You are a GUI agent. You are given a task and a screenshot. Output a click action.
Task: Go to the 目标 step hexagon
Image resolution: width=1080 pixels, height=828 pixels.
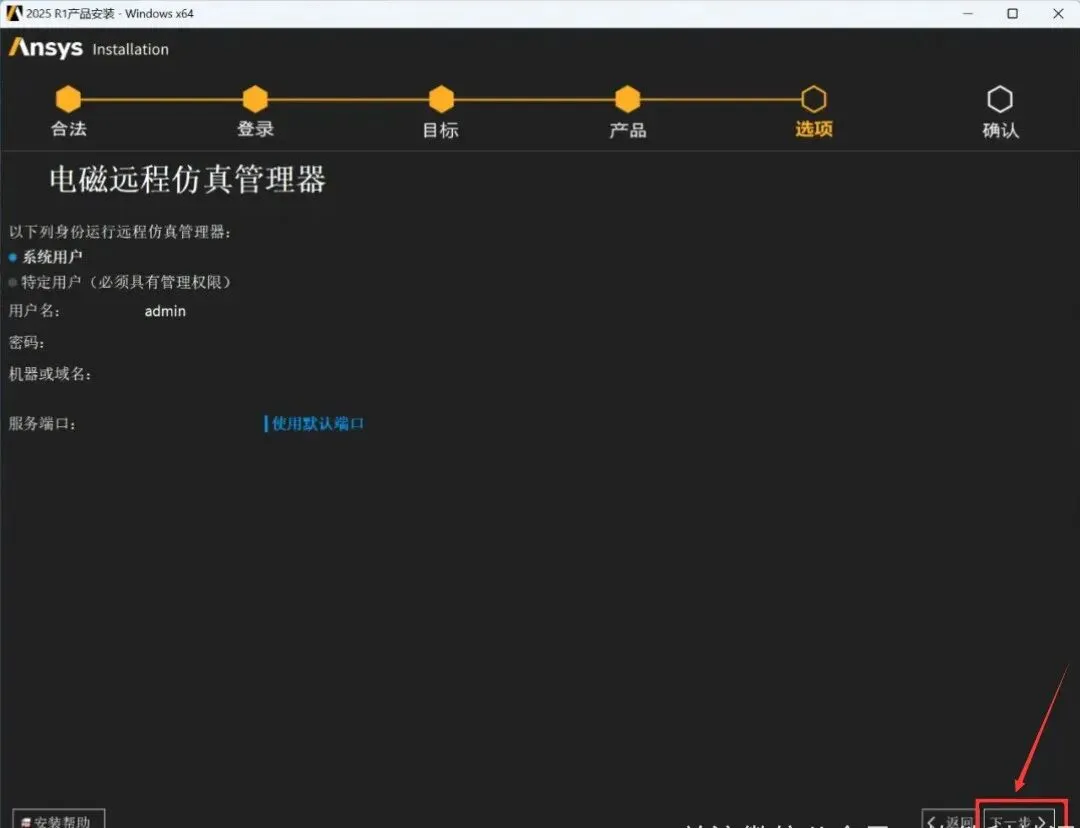tap(441, 99)
